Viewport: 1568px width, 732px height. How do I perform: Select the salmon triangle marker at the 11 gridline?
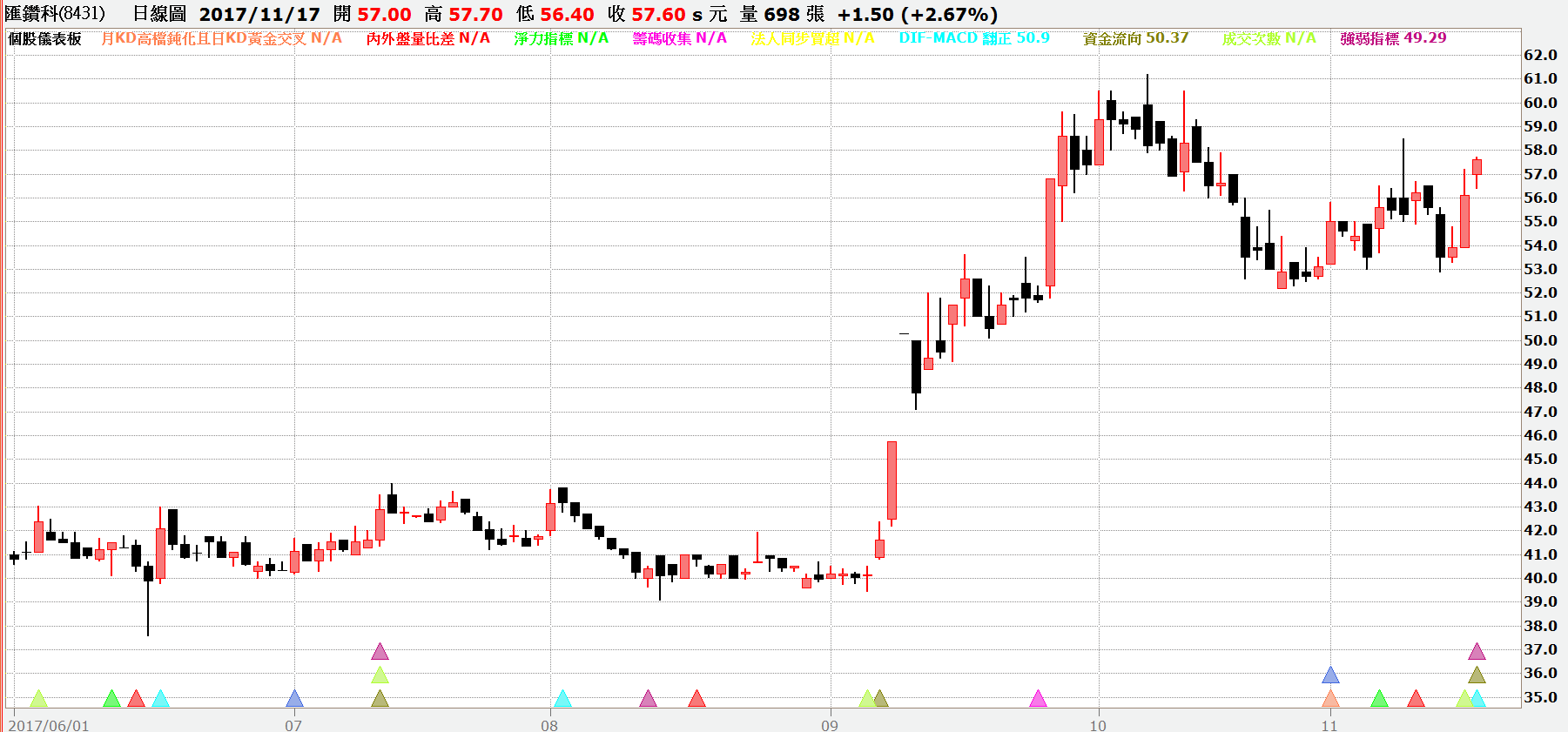point(1330,699)
